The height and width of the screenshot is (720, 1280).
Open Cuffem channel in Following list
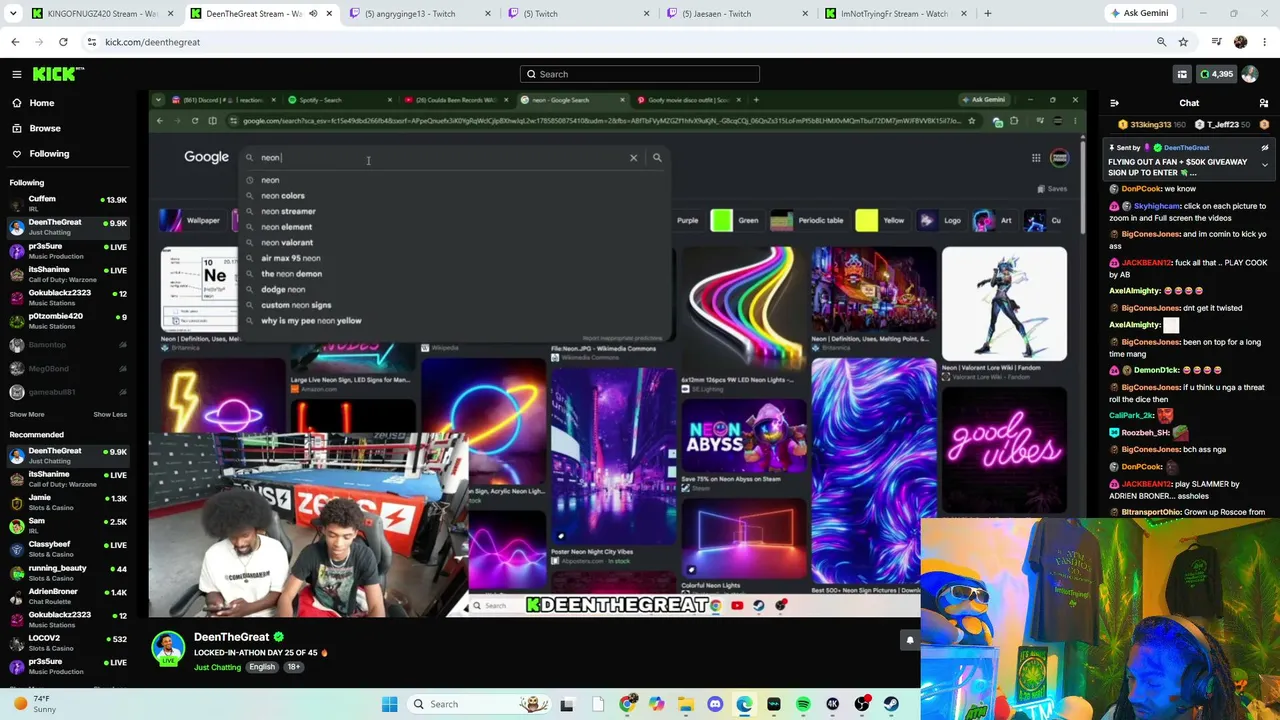[x=68, y=203]
